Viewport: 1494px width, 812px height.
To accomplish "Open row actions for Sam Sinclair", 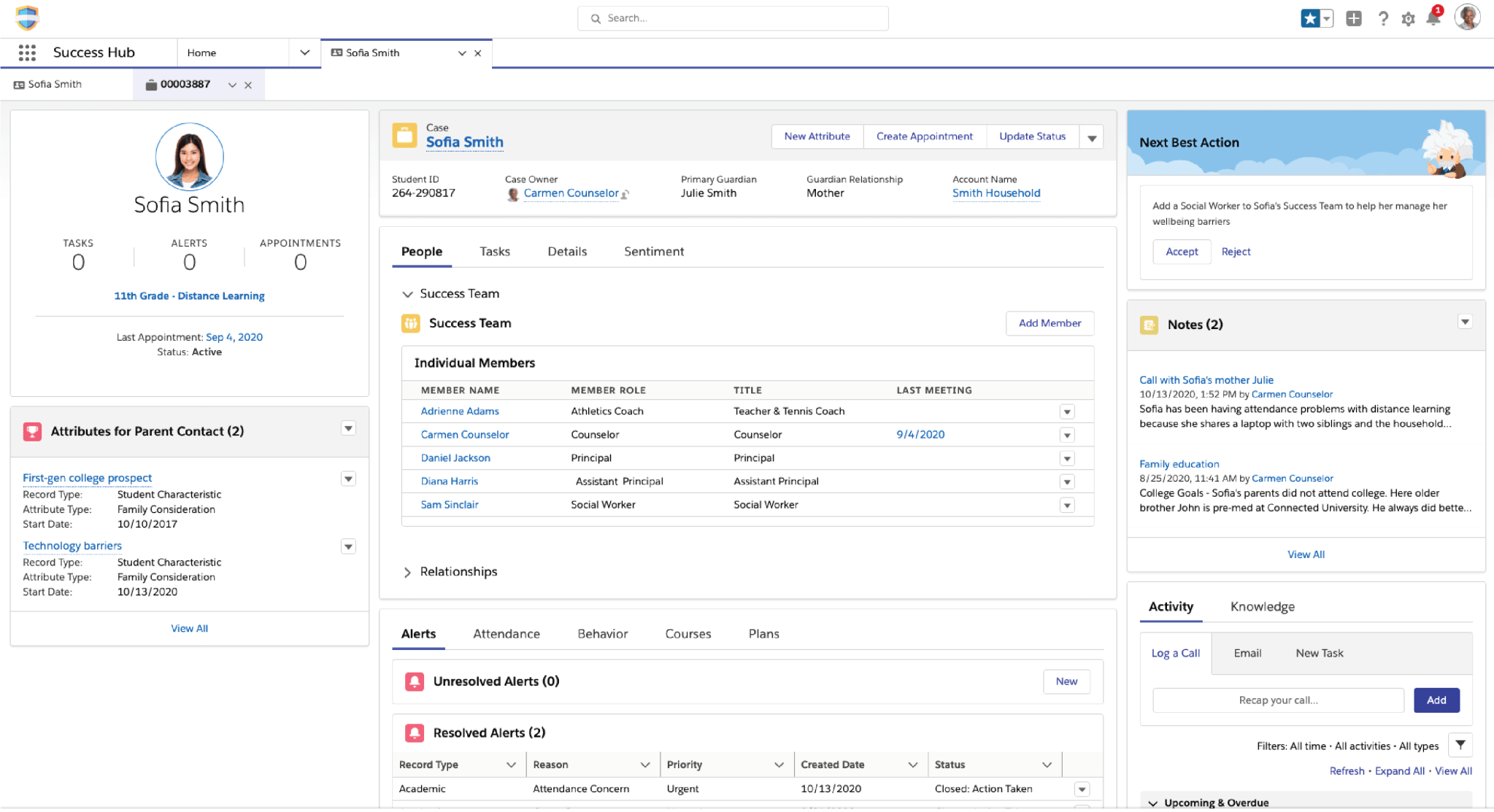I will 1067,505.
